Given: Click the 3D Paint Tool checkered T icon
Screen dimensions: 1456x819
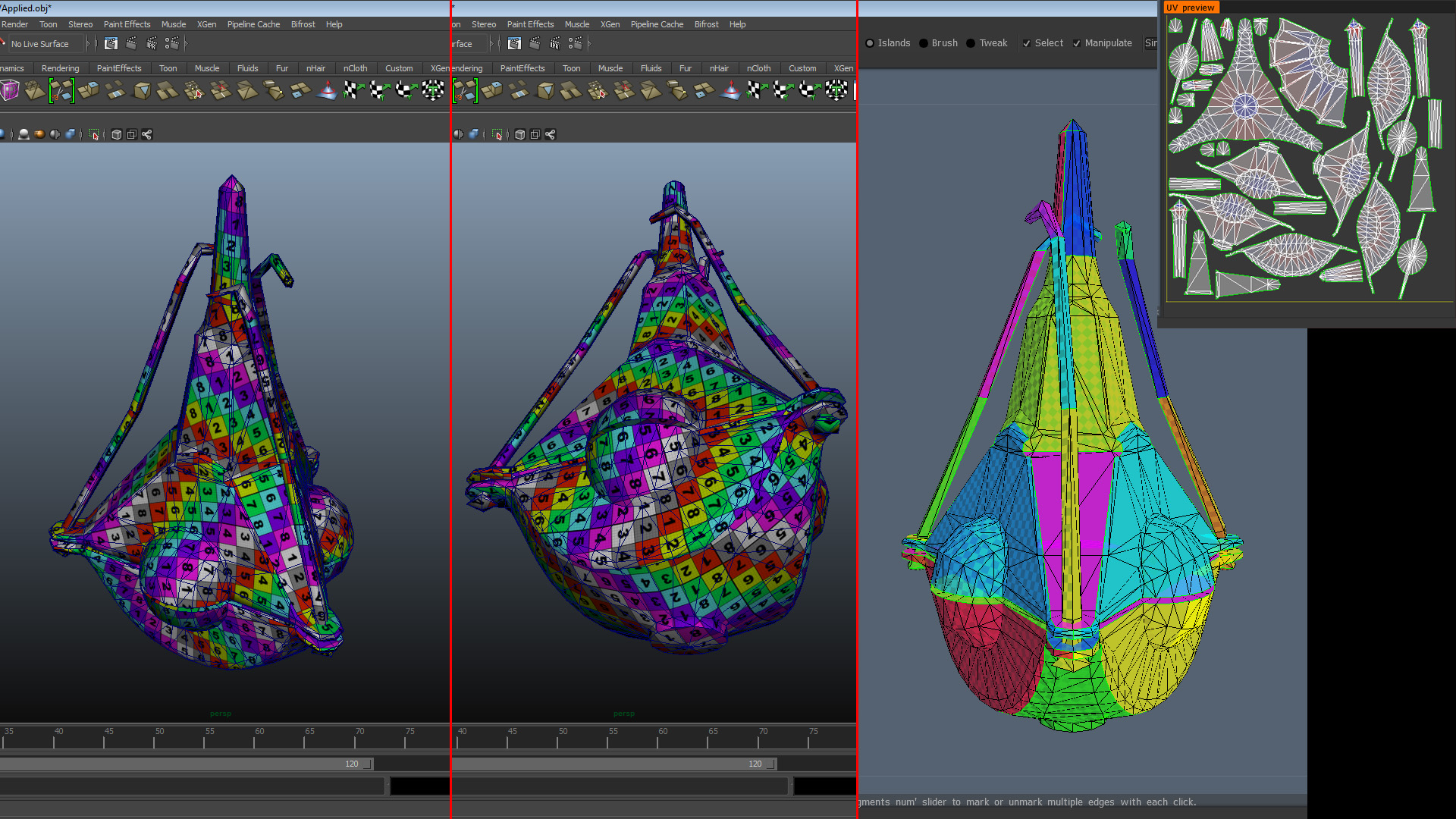Looking at the screenshot, I should coord(433,91).
